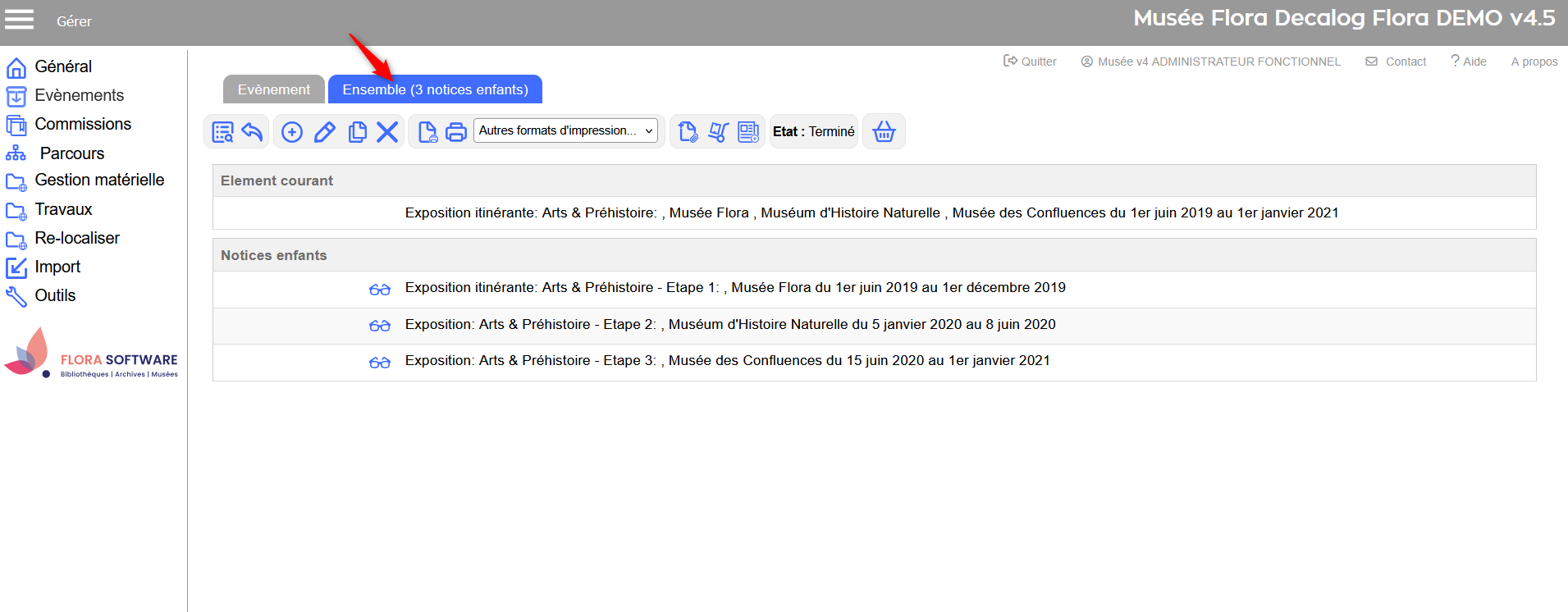The height and width of the screenshot is (612, 1568).
Task: Open the hamburger menu
Action: tap(20, 20)
